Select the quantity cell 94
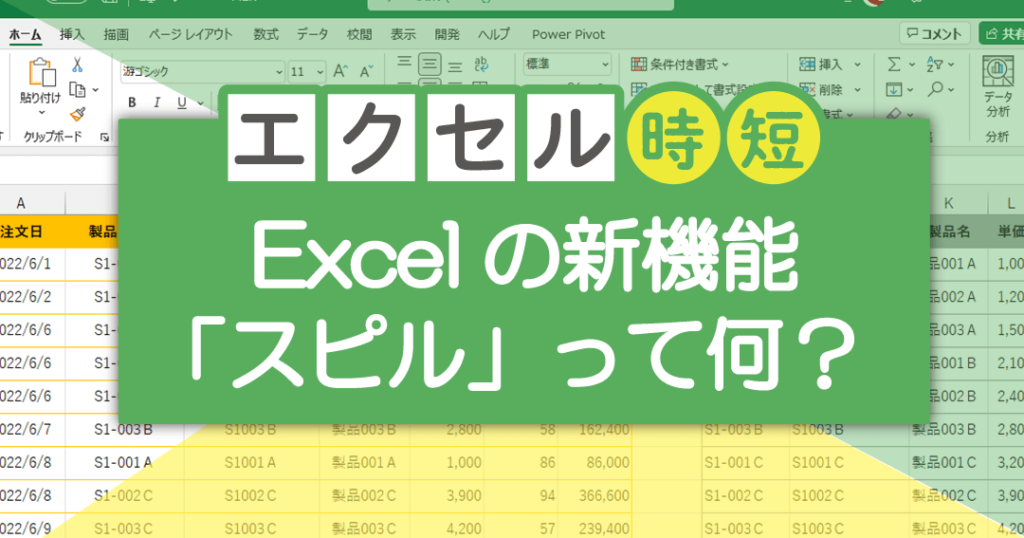 pos(521,496)
